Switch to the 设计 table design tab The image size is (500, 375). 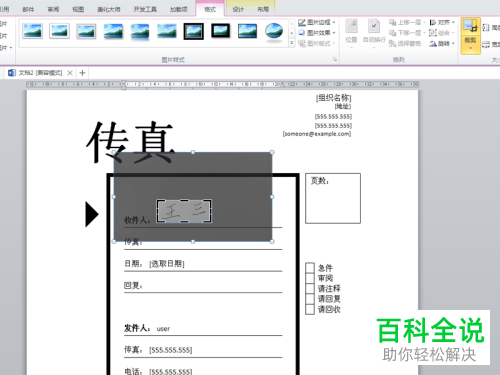coord(238,9)
